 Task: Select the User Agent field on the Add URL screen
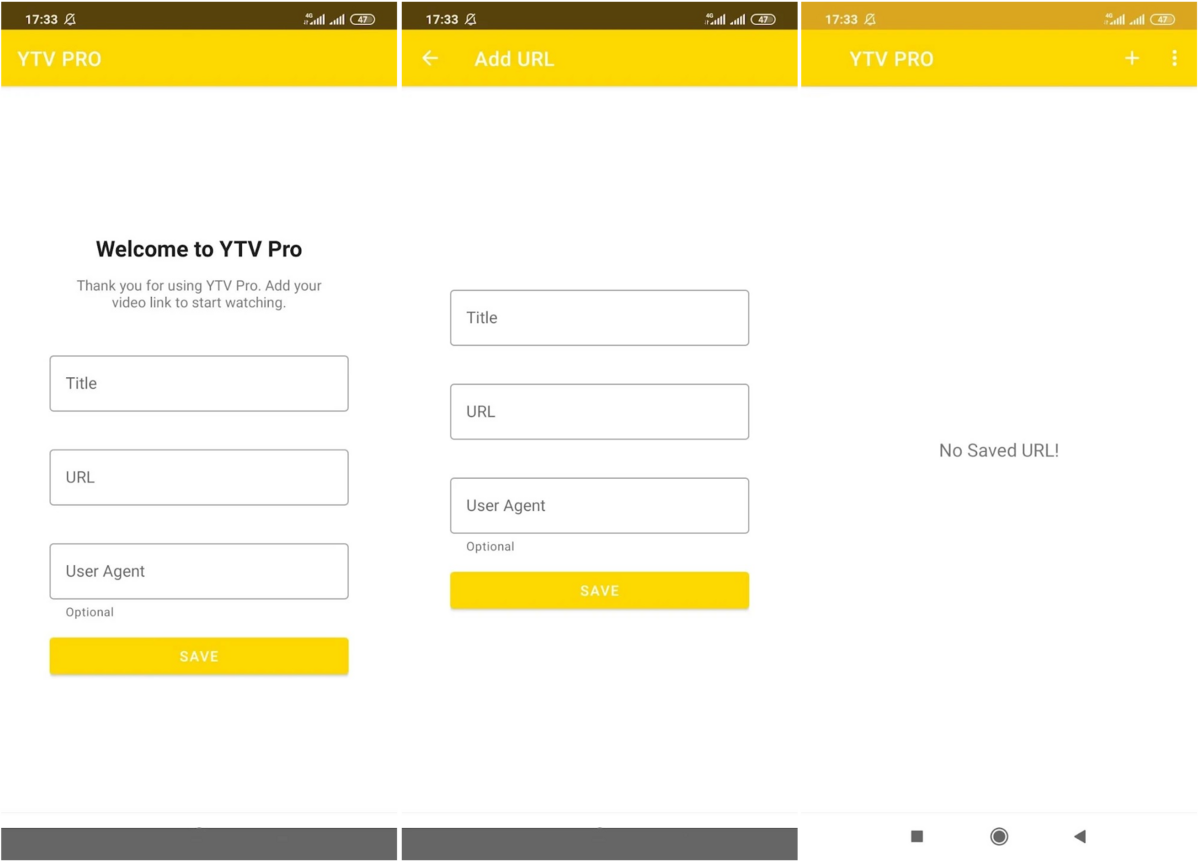point(599,505)
